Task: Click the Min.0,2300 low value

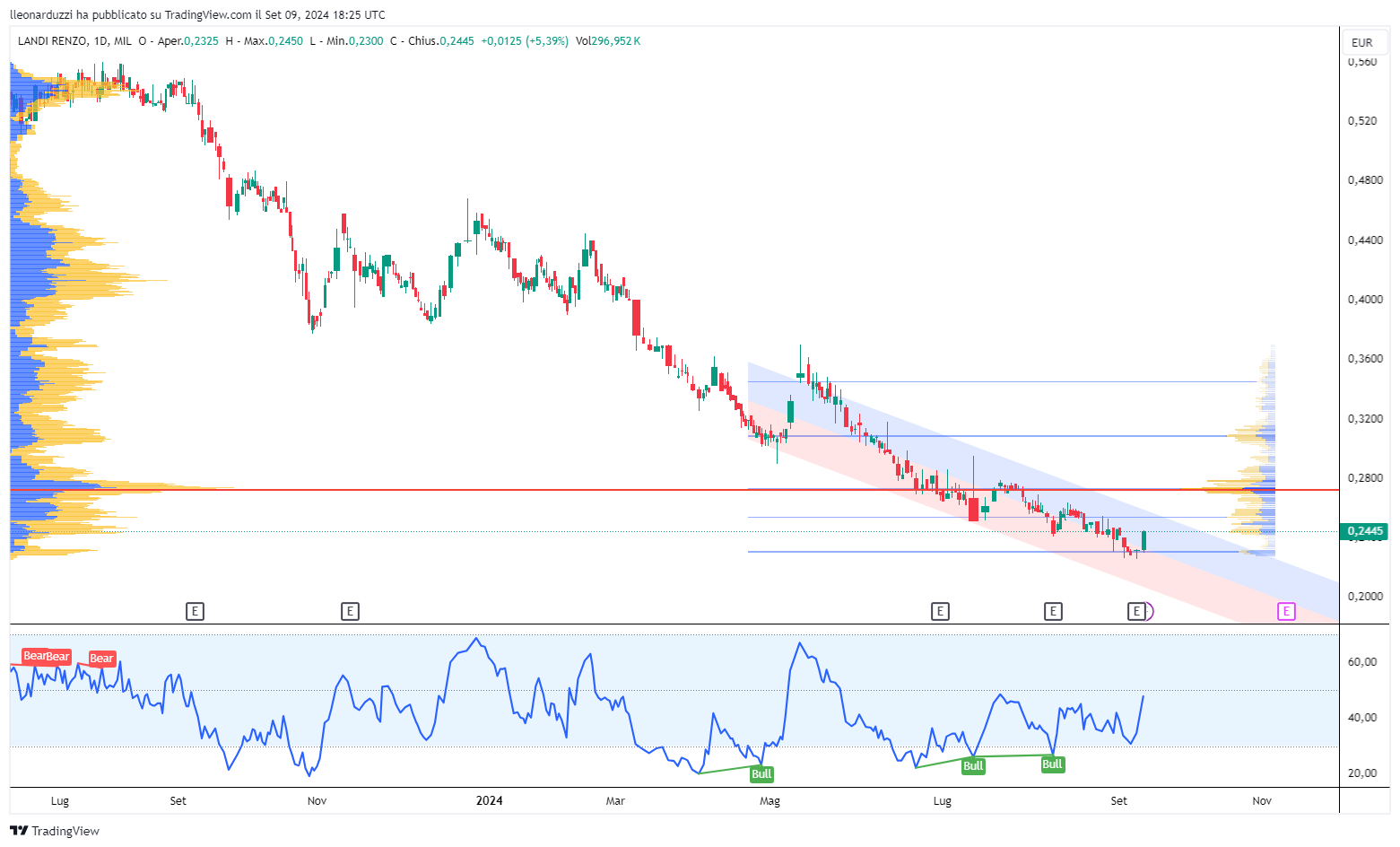Action: [354, 41]
